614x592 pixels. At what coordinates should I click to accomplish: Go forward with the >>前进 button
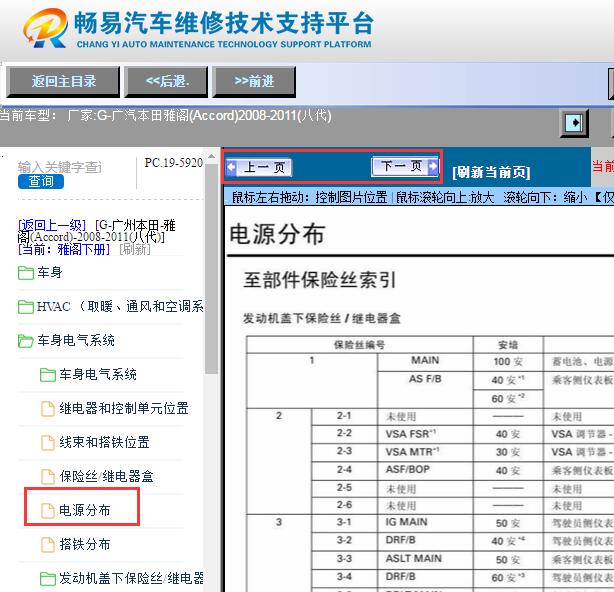(254, 81)
